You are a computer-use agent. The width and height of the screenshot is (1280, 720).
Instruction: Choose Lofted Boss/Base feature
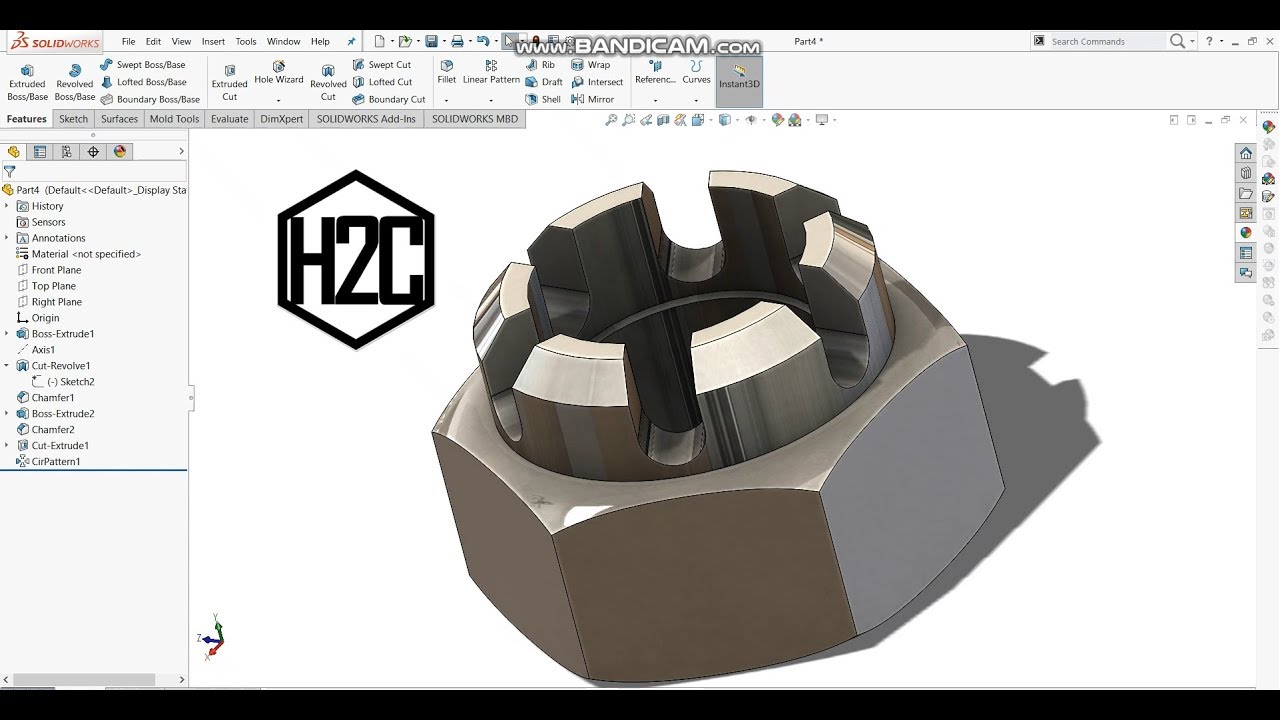pos(143,82)
